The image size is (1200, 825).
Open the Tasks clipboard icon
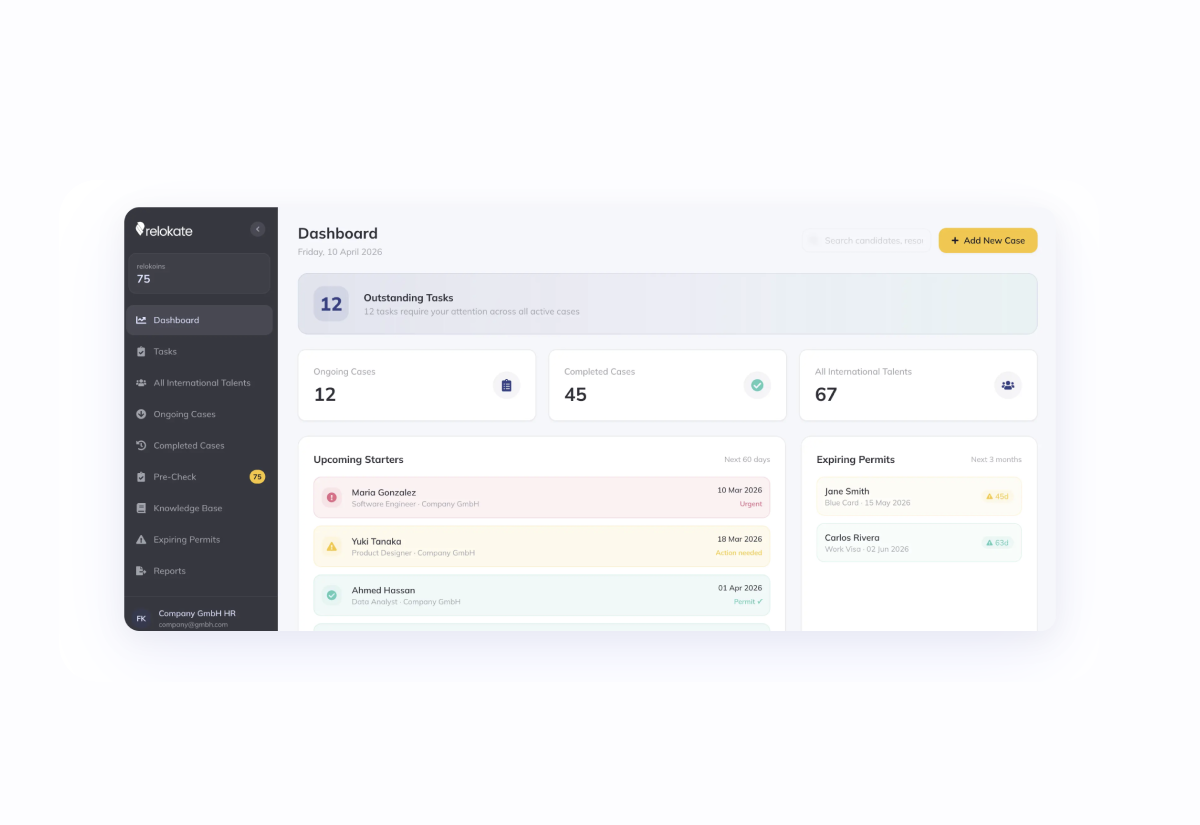141,352
